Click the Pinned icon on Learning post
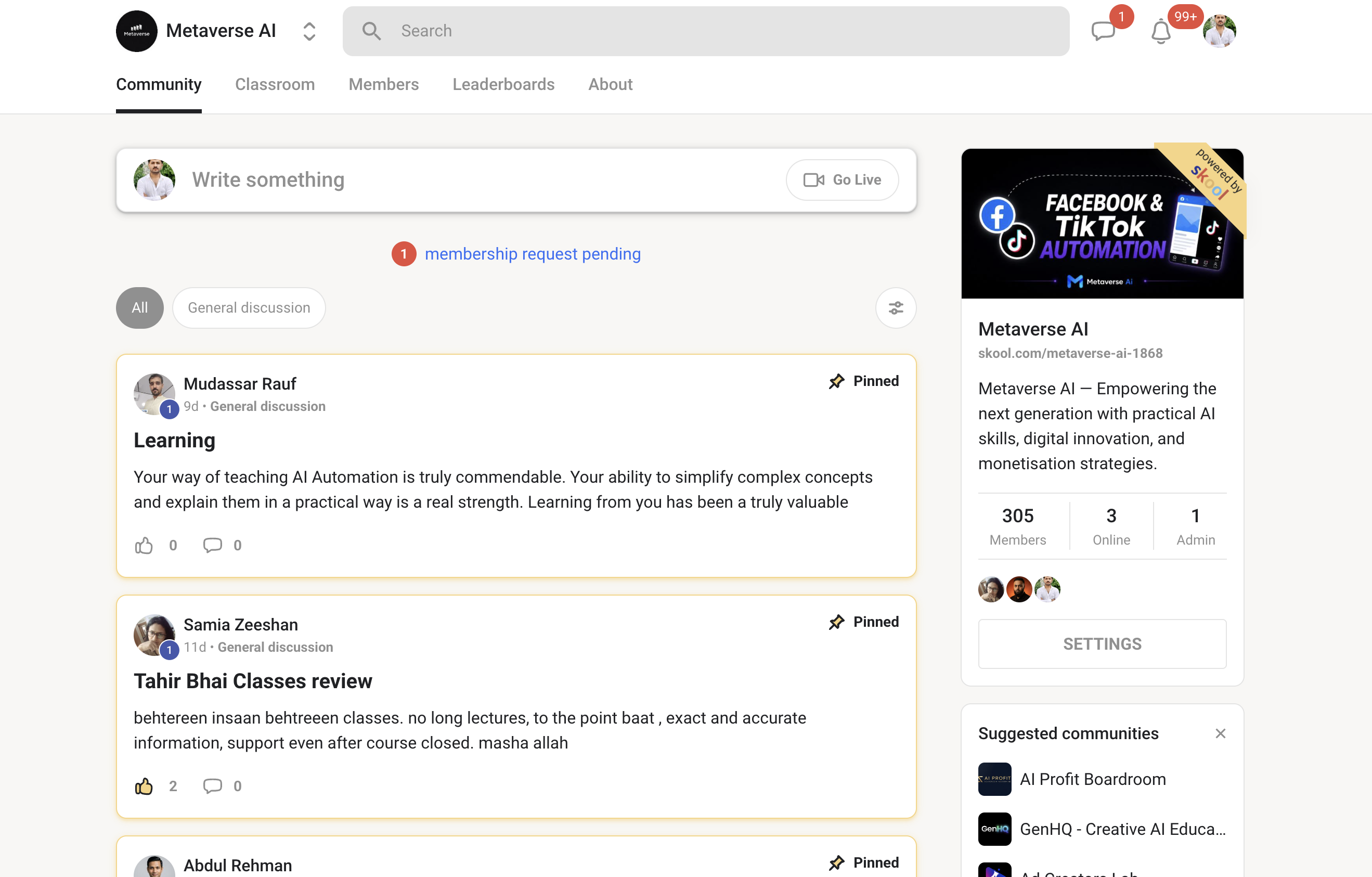Image resolution: width=1372 pixels, height=877 pixels. point(836,381)
